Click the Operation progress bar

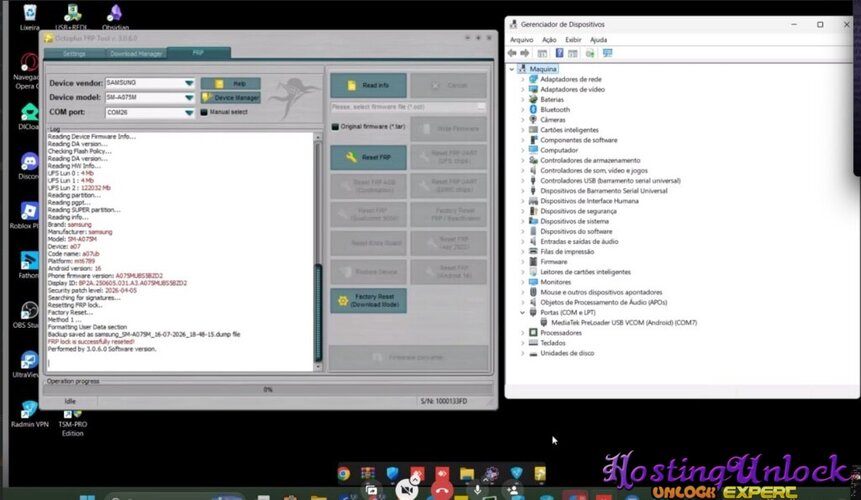[268, 389]
